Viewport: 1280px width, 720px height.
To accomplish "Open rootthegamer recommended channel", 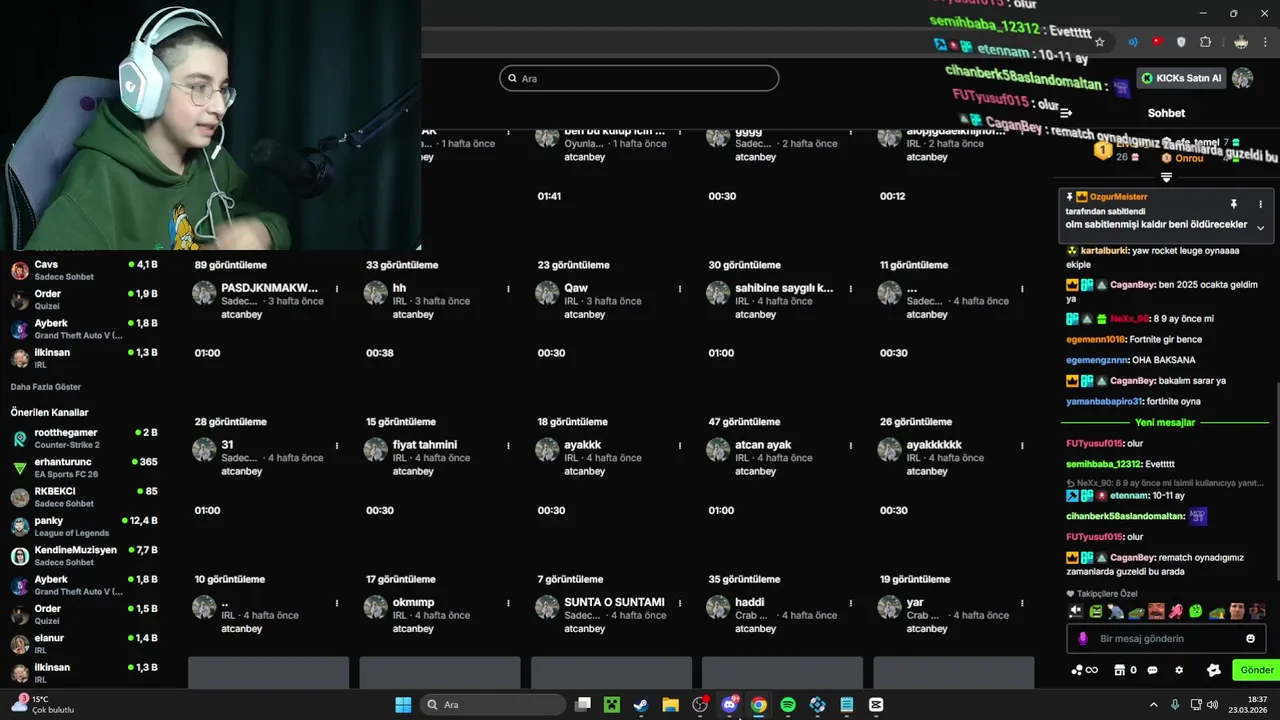I will tap(85, 438).
